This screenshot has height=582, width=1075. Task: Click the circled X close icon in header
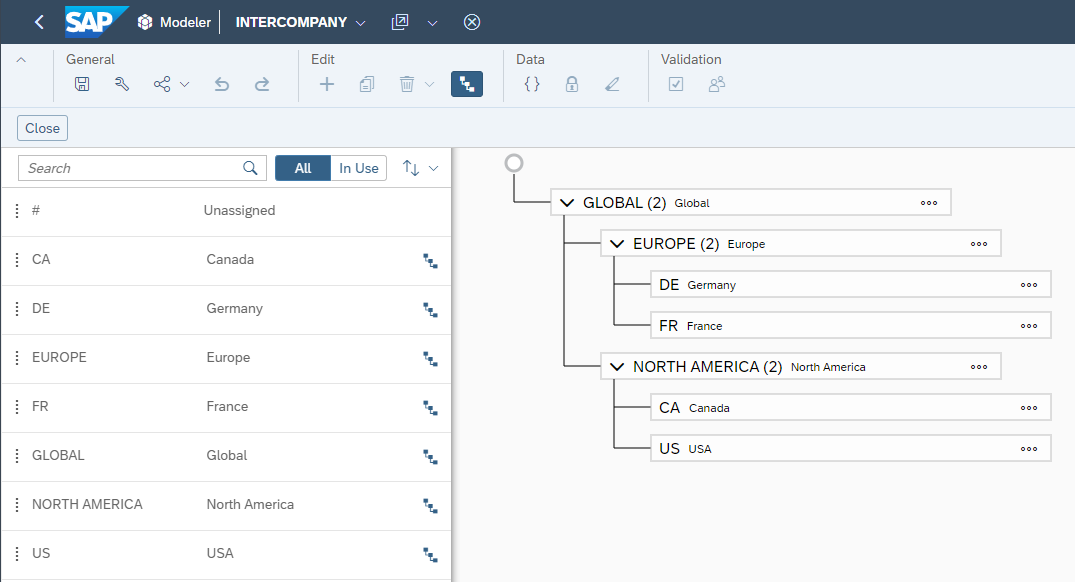[472, 22]
